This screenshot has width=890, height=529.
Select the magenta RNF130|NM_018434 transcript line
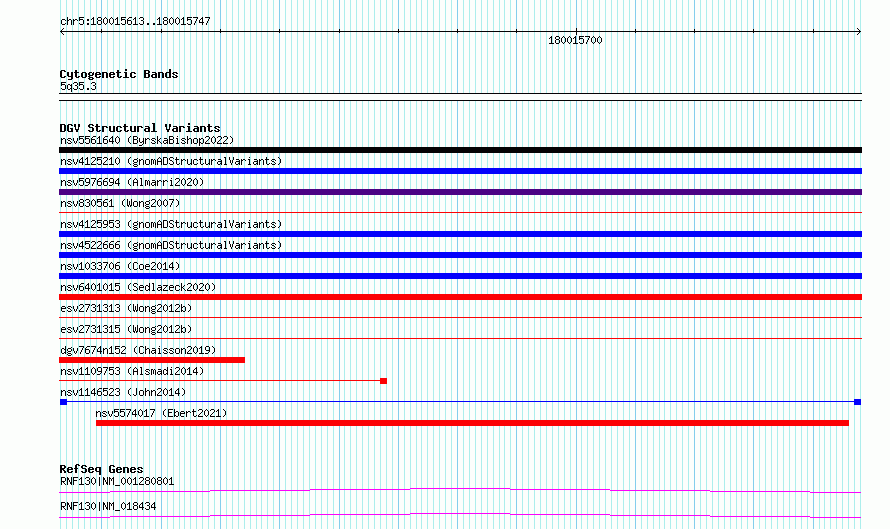tap(460, 515)
